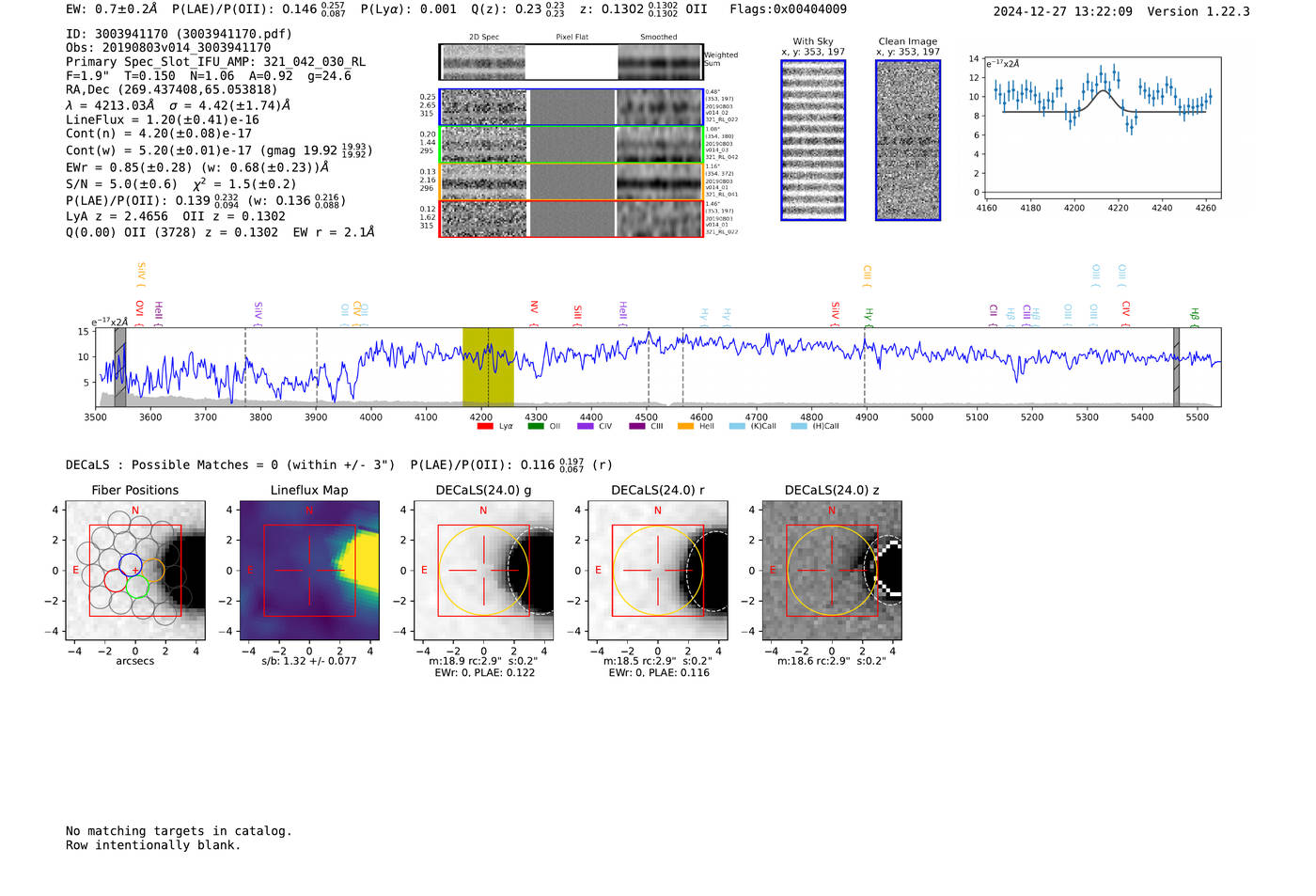This screenshot has width=1316, height=896.
Task: Open the With Sky image
Action: 813,140
